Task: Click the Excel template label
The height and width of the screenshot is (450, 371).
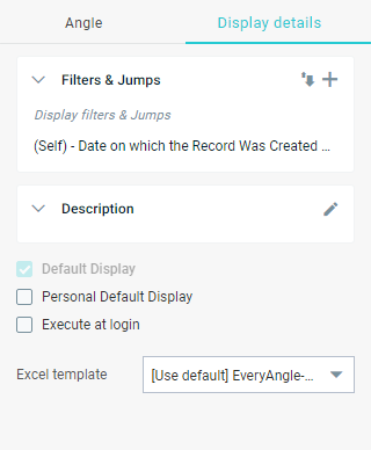Action: click(x=62, y=374)
